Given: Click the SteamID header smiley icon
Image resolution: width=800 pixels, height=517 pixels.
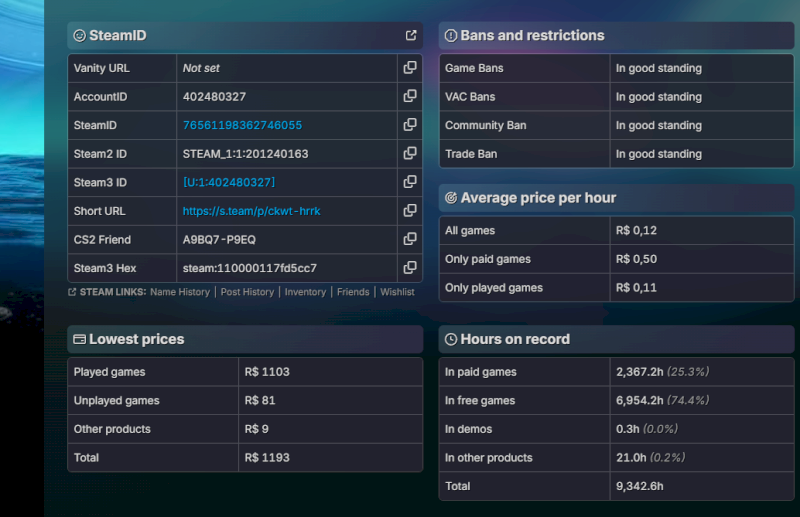Looking at the screenshot, I should [80, 35].
